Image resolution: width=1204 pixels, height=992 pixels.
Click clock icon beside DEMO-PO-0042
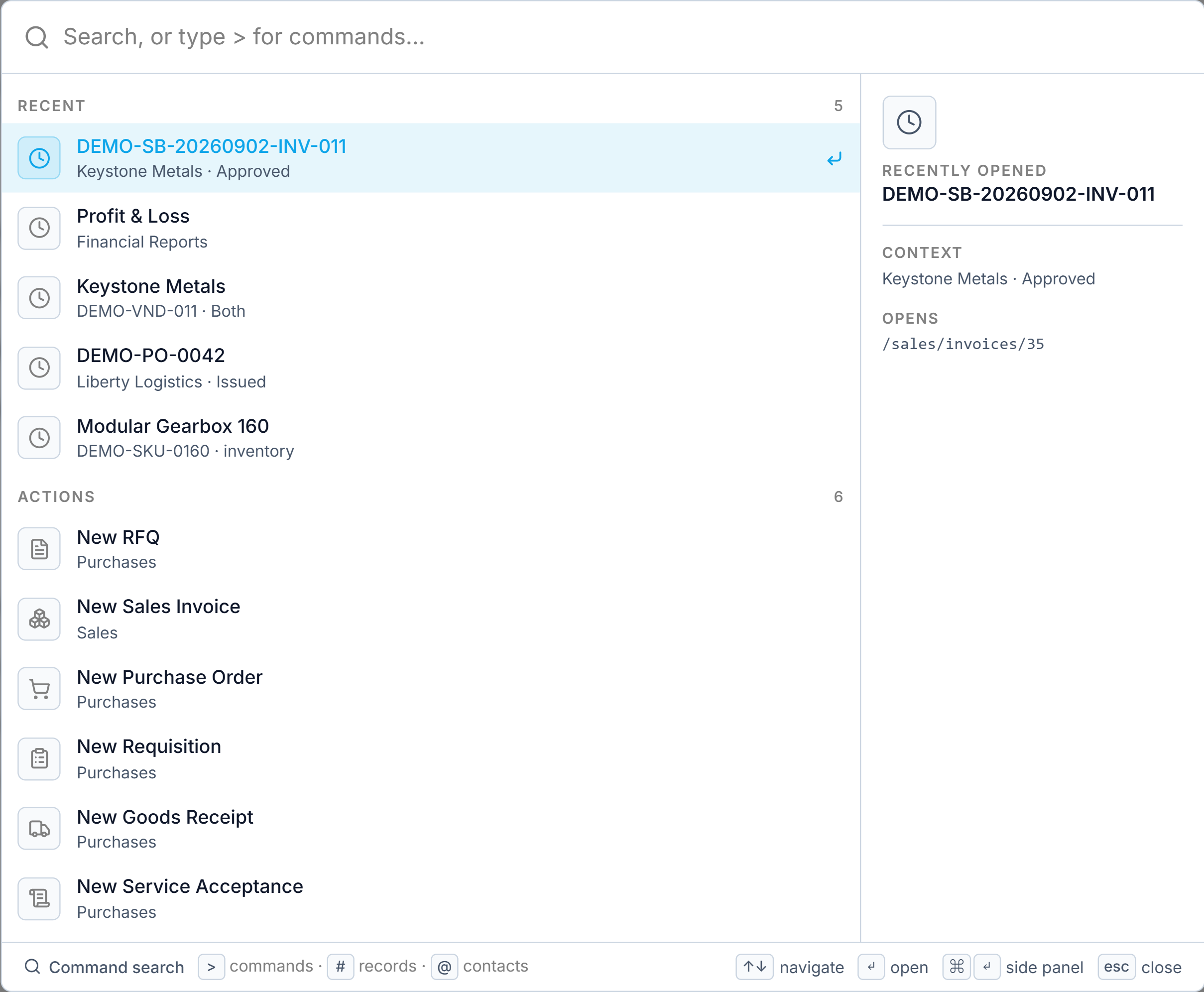(x=39, y=368)
